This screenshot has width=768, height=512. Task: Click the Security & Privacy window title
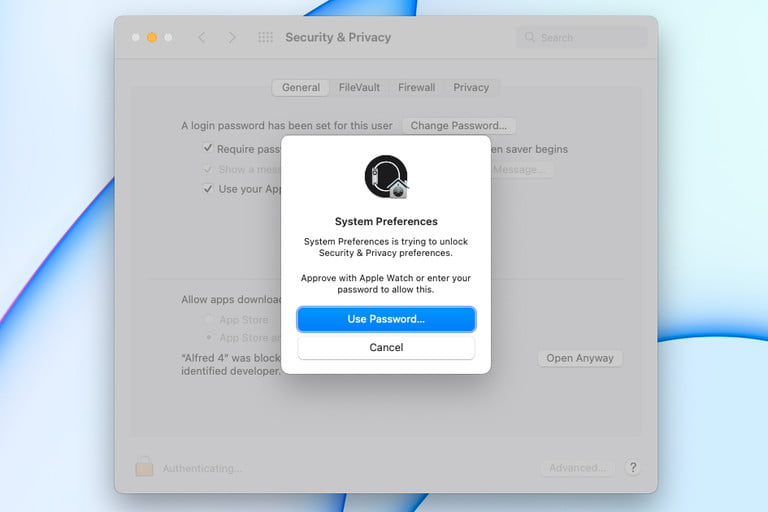tap(338, 37)
